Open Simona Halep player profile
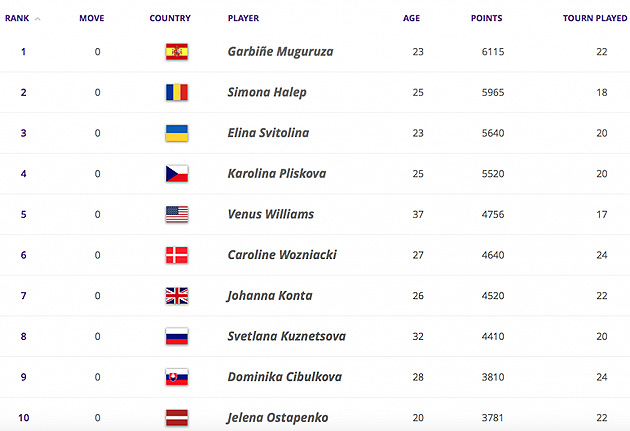Image resolution: width=630 pixels, height=431 pixels. (x=267, y=92)
